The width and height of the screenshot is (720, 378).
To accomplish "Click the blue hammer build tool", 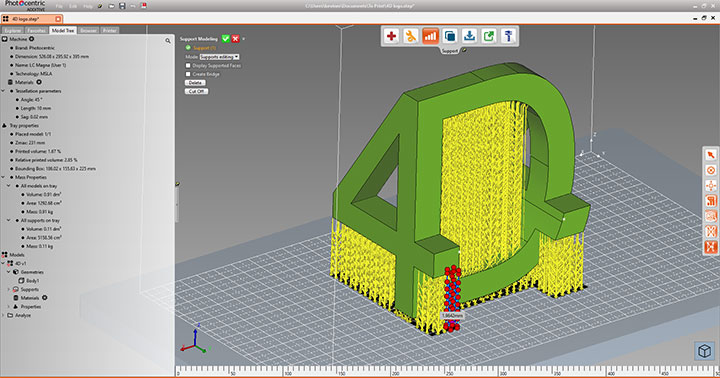I will (508, 36).
